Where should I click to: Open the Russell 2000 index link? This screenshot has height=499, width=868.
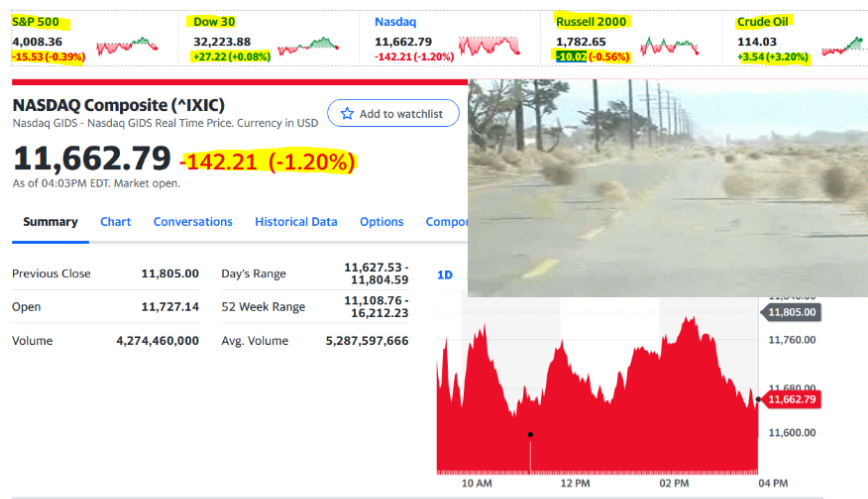pyautogui.click(x=591, y=22)
